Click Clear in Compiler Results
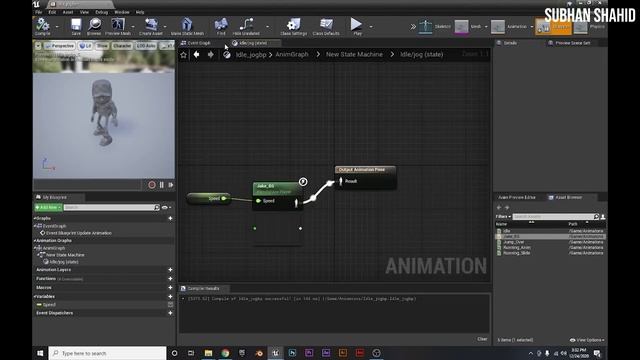640x360 pixels. point(482,339)
